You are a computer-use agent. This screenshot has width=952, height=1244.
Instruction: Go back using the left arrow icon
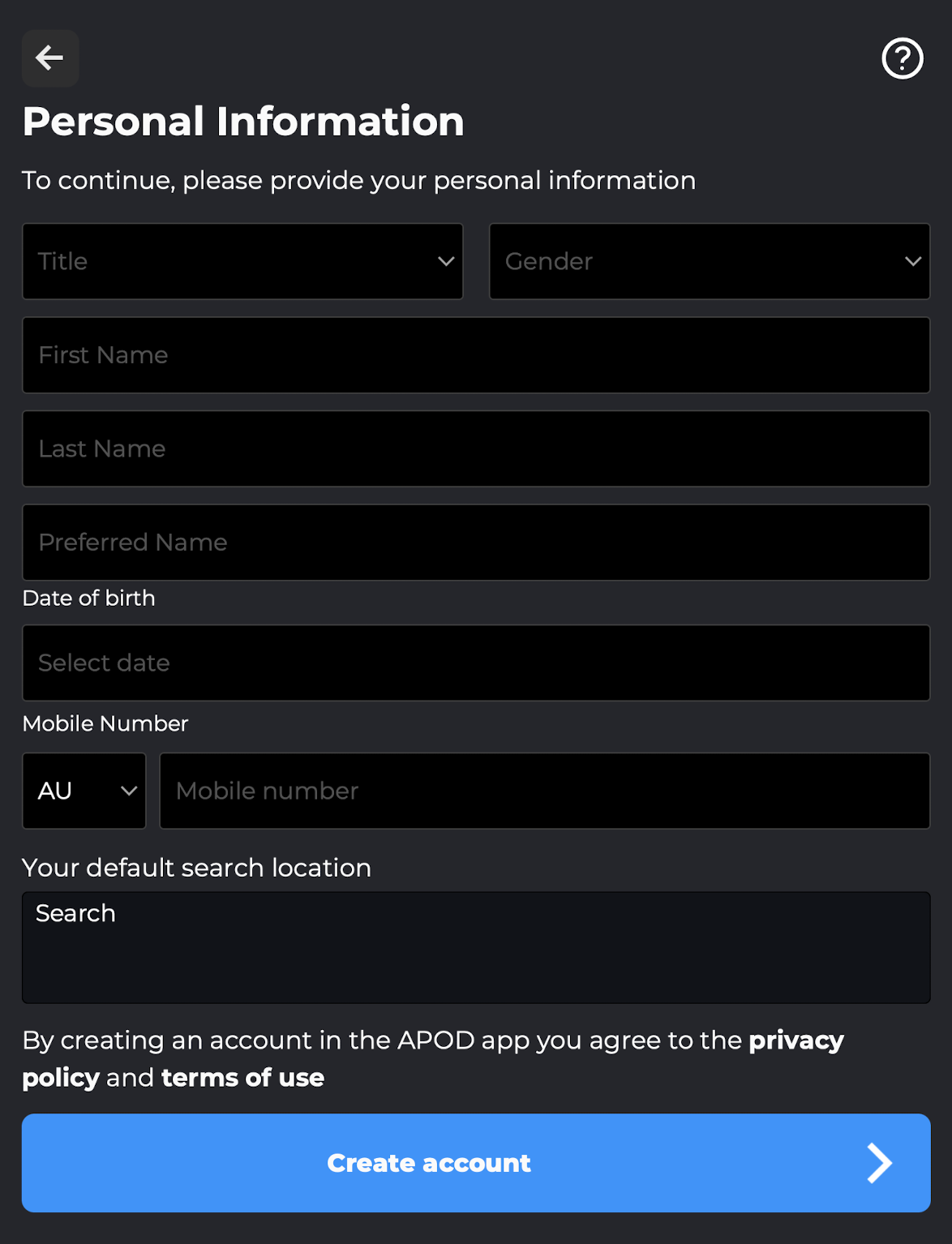pos(50,58)
